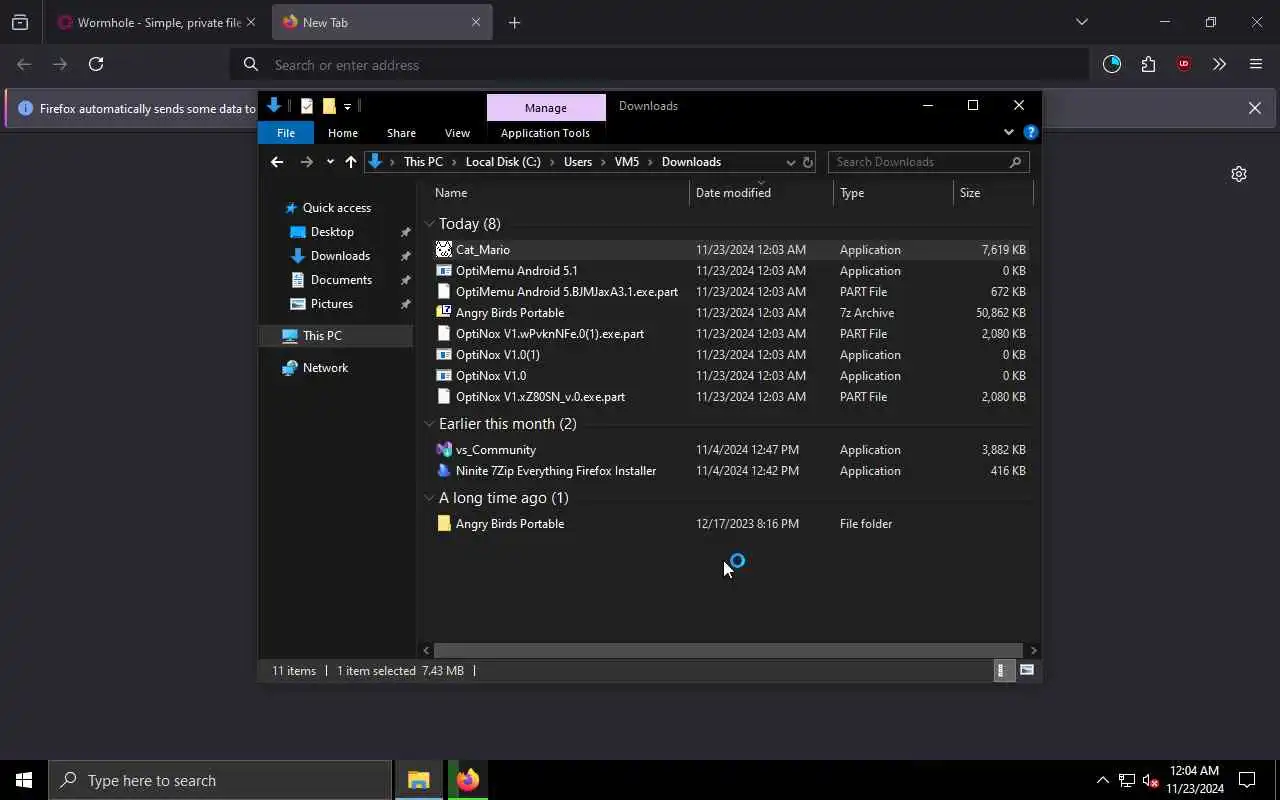Click the Angry Birds Portable 7z archive icon
The width and height of the screenshot is (1280, 800).
pyautogui.click(x=444, y=312)
